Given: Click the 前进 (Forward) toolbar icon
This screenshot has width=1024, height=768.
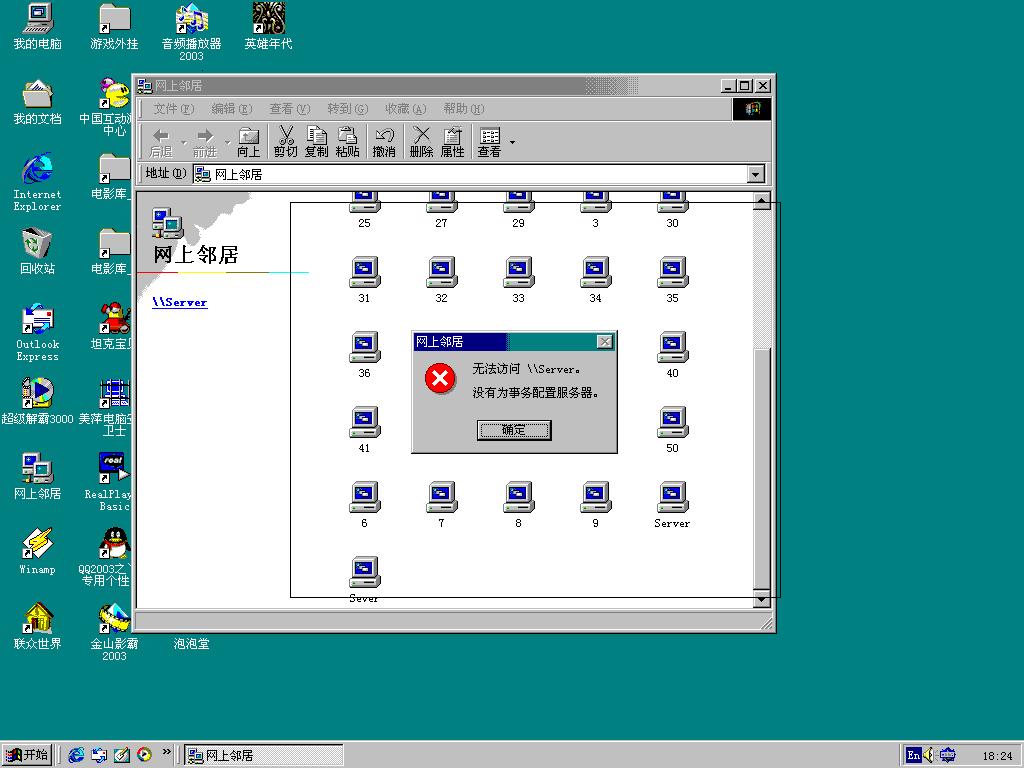Looking at the screenshot, I should 204,142.
